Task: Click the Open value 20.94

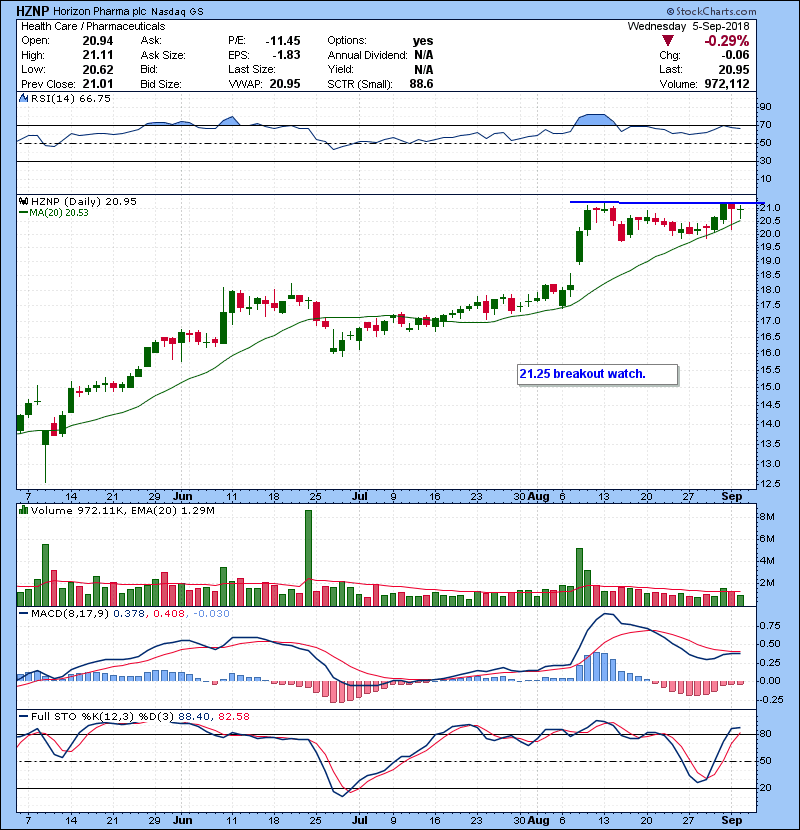Action: click(x=98, y=41)
